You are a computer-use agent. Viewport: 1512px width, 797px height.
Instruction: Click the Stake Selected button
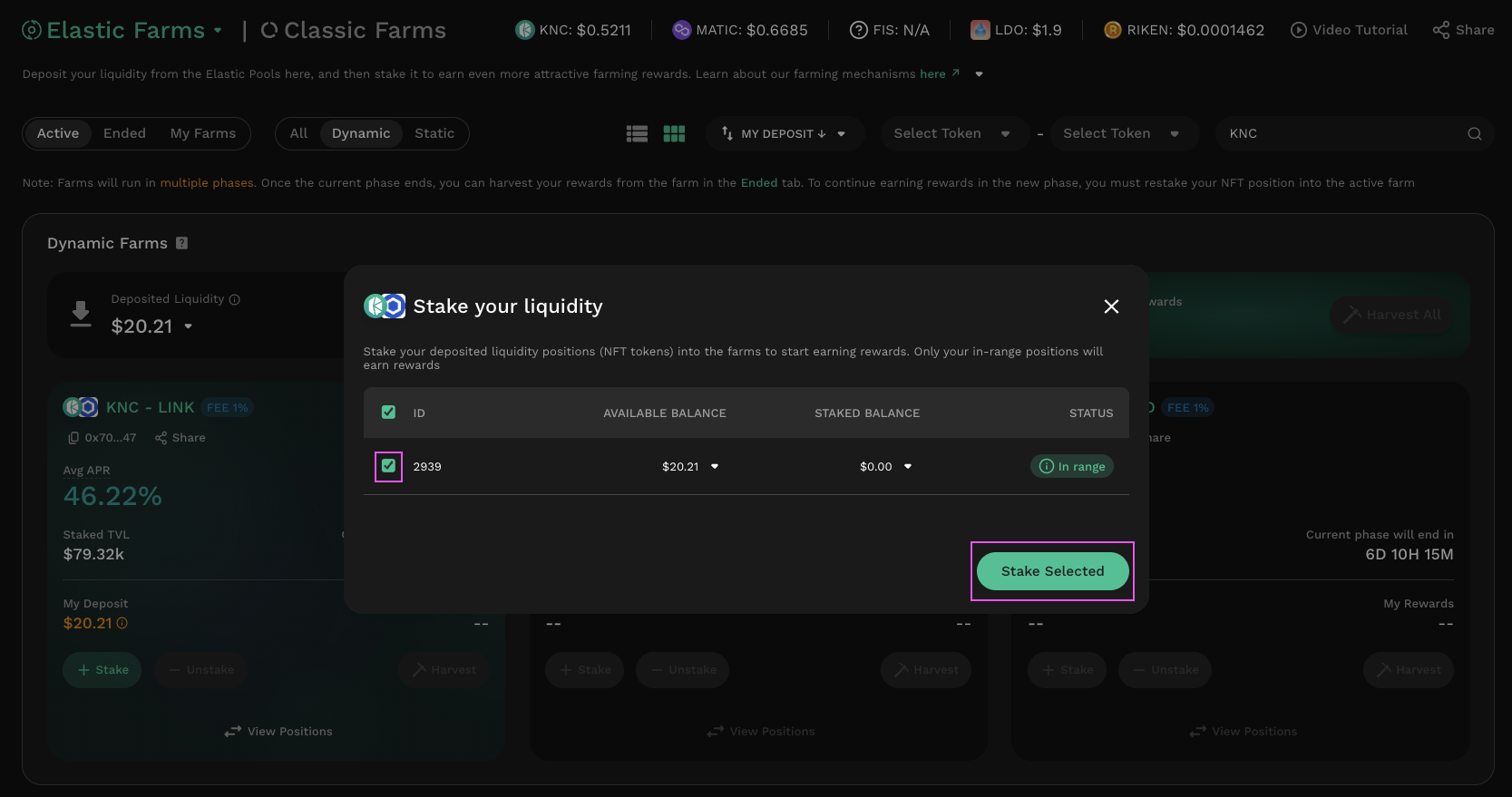tap(1052, 571)
